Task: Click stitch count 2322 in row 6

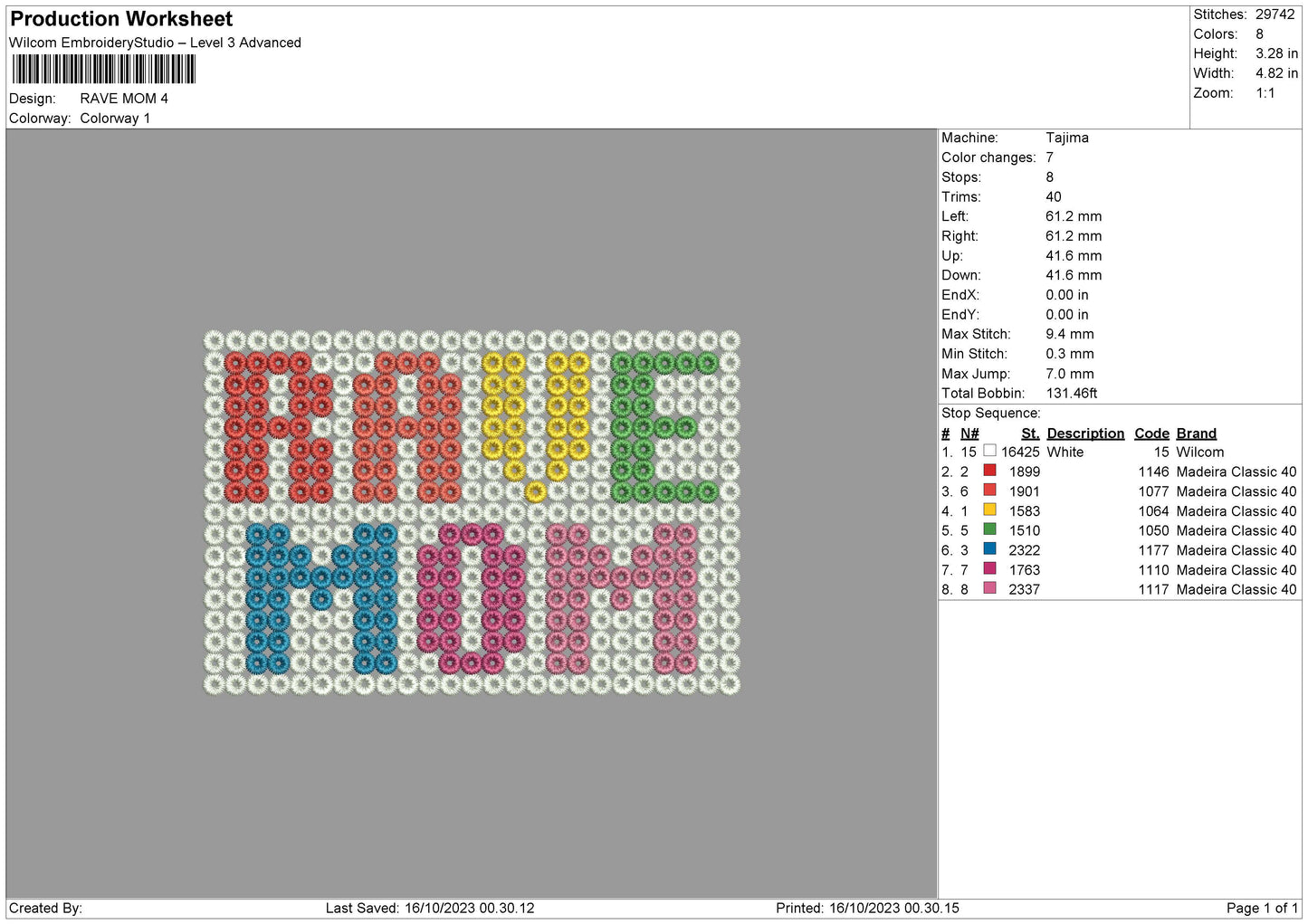Action: click(1025, 550)
